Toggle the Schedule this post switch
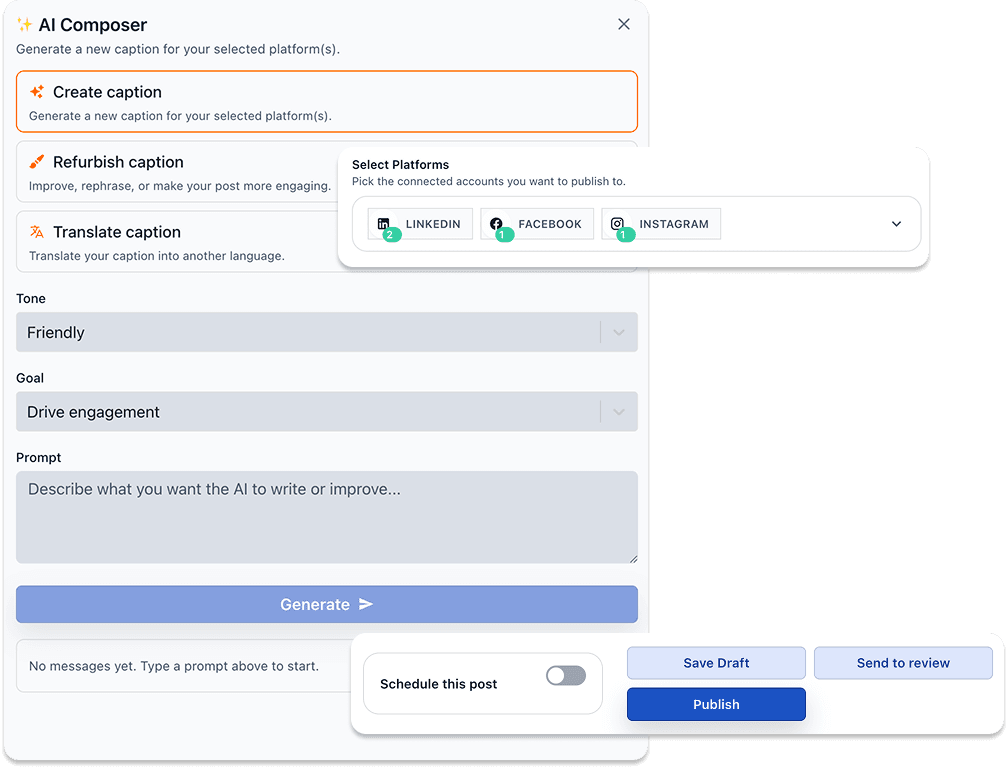The image size is (1008, 768). [565, 676]
